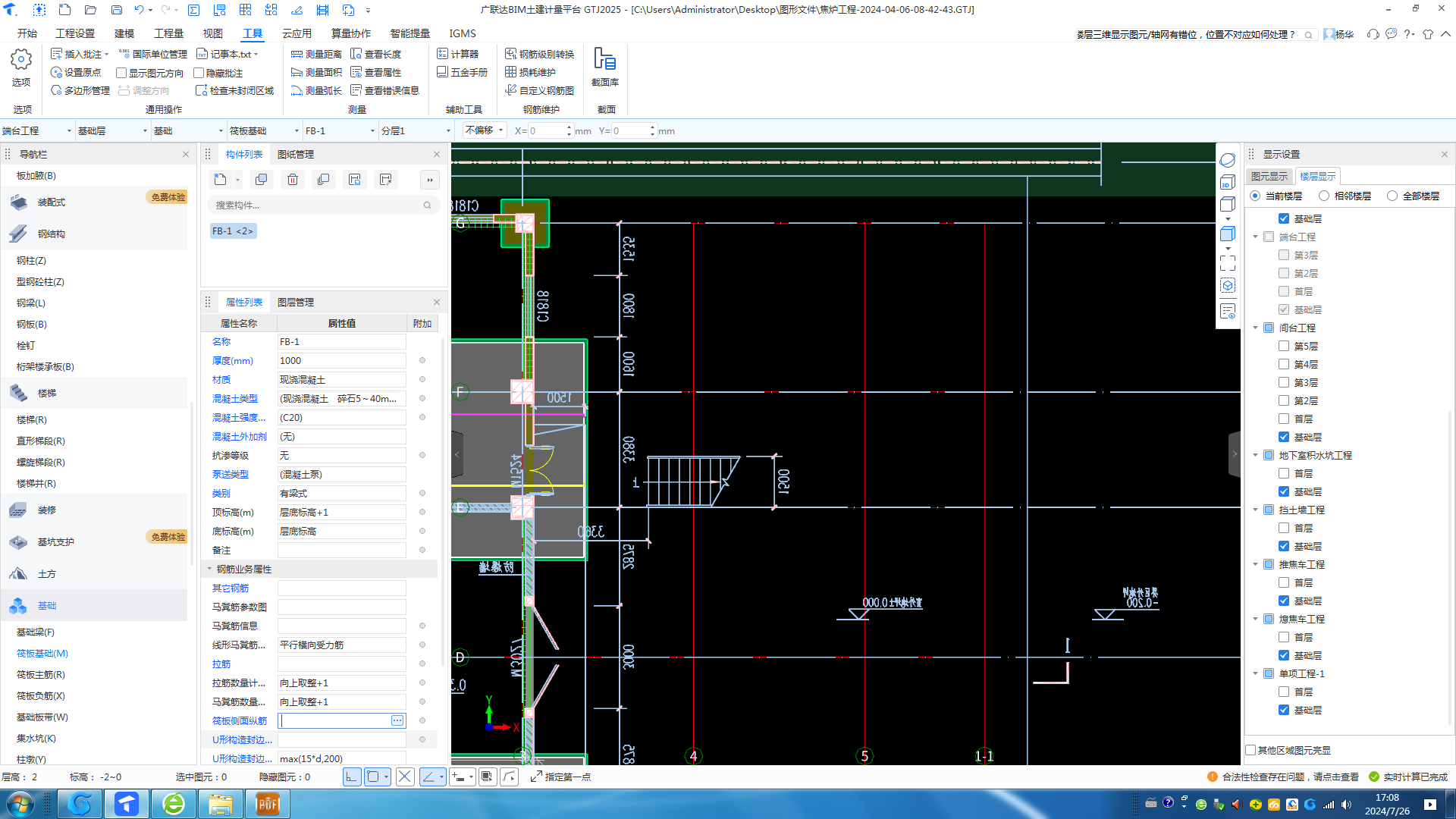Check 首层 under 单项工程-1
This screenshot has height=819, width=1456.
click(1284, 692)
